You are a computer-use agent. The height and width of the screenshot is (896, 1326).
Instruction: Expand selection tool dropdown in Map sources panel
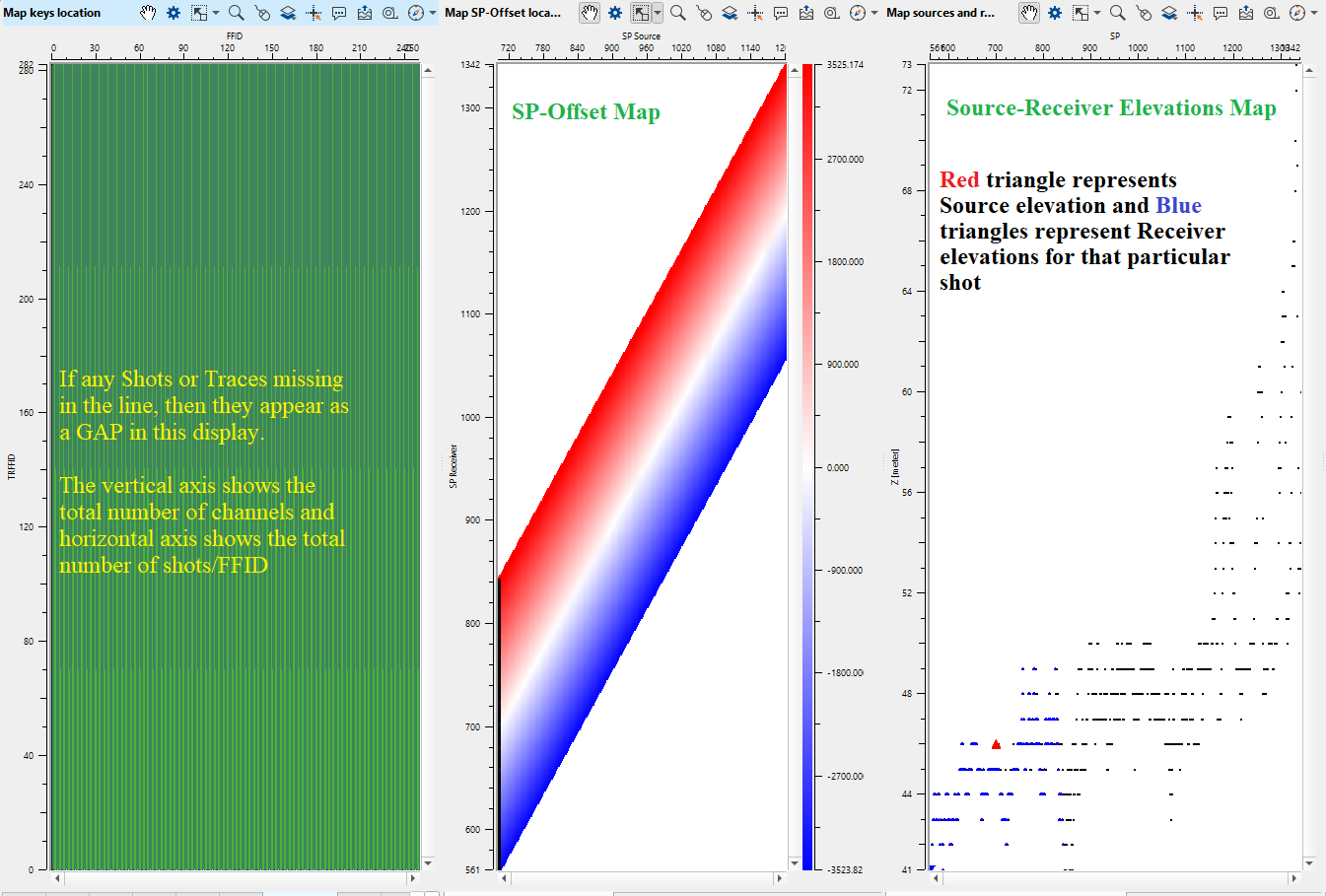tap(1097, 13)
